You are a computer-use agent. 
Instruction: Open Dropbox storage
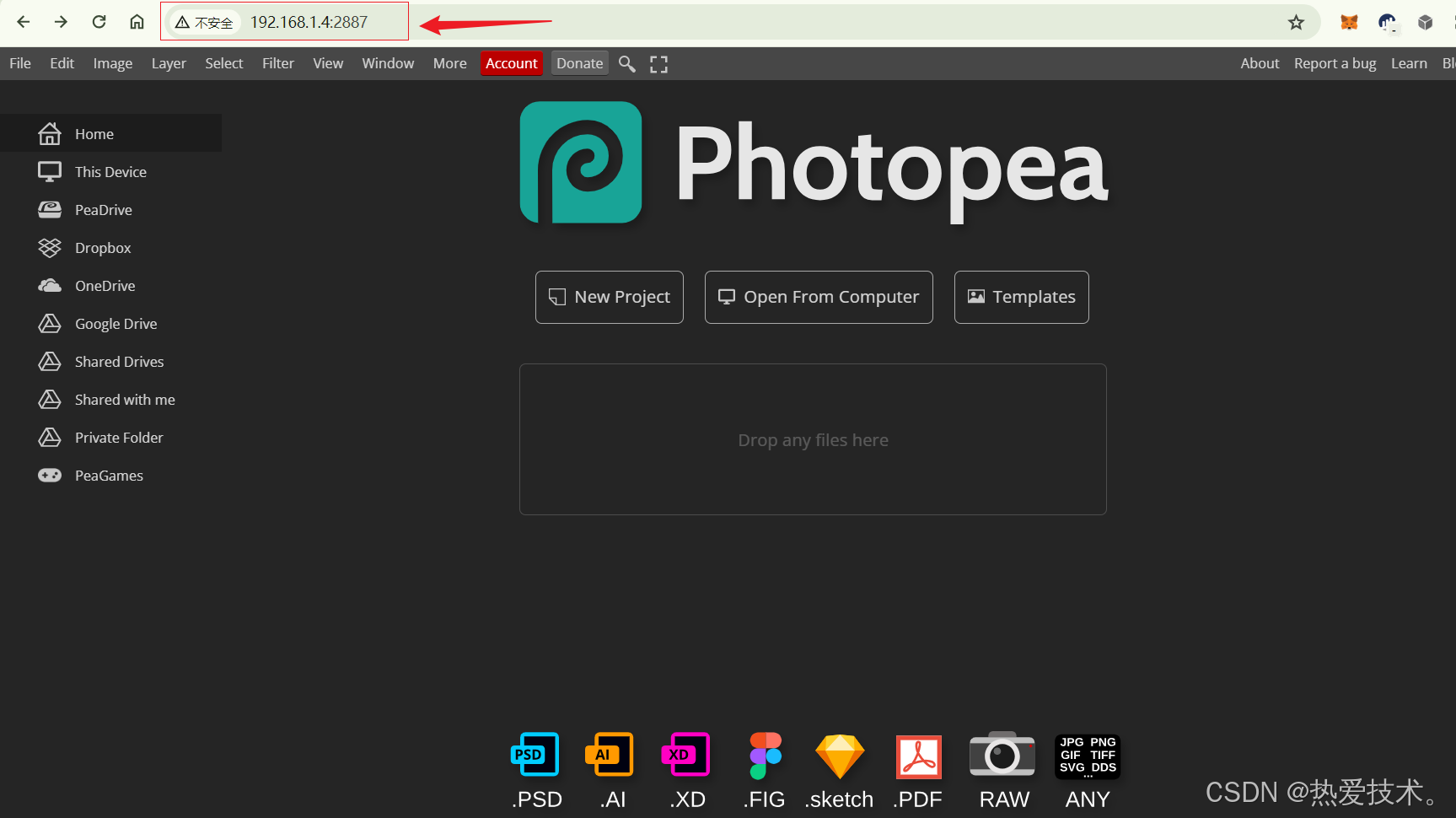point(110,247)
